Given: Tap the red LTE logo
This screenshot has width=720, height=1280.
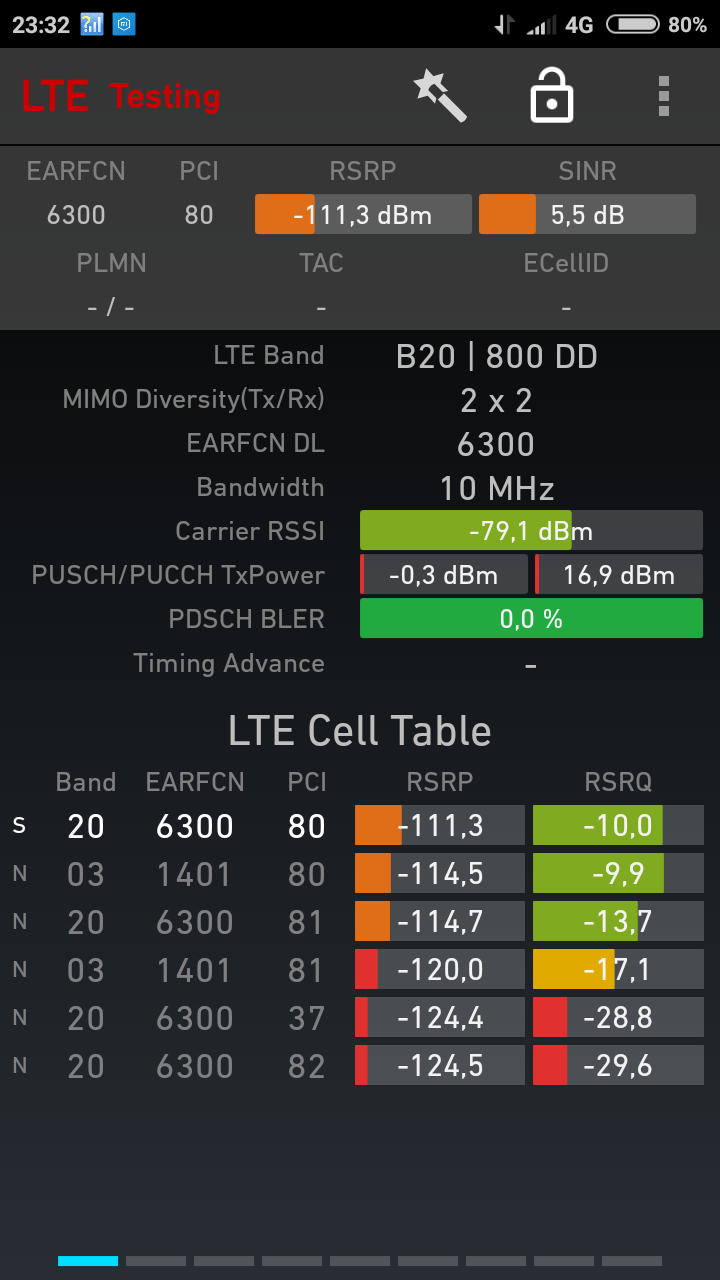Looking at the screenshot, I should (x=55, y=97).
